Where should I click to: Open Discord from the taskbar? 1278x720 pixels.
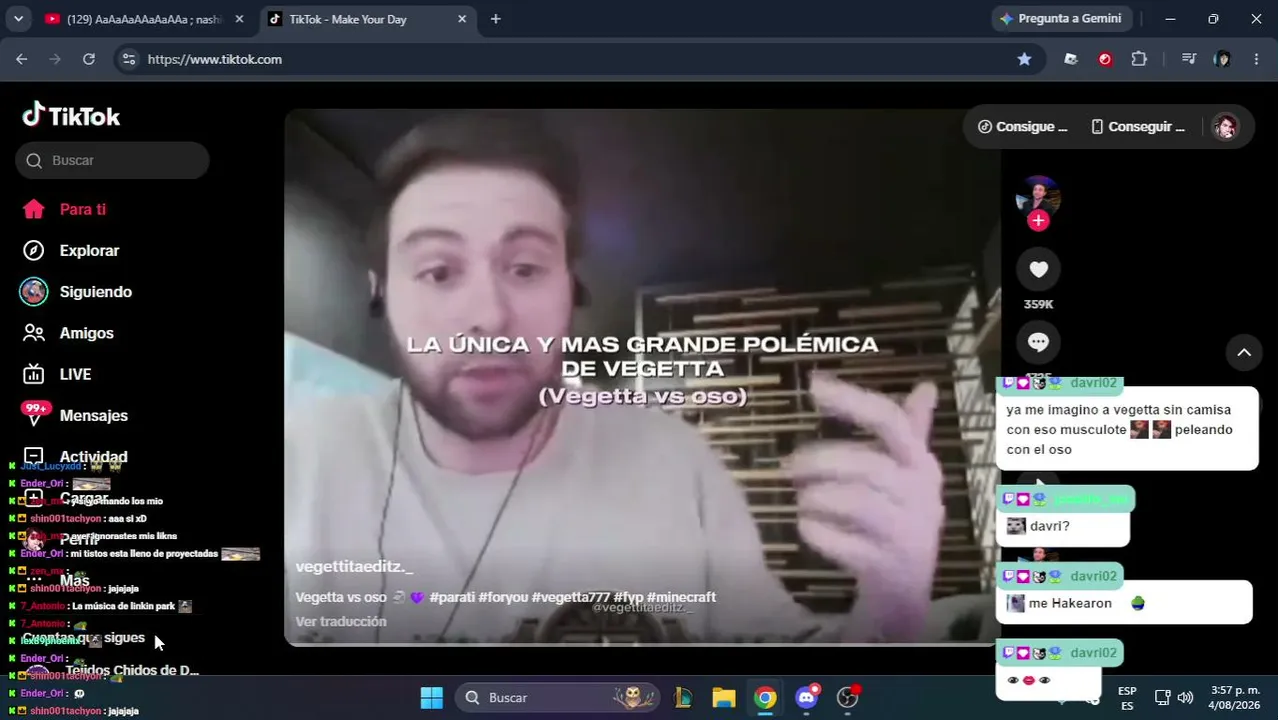pyautogui.click(x=807, y=697)
